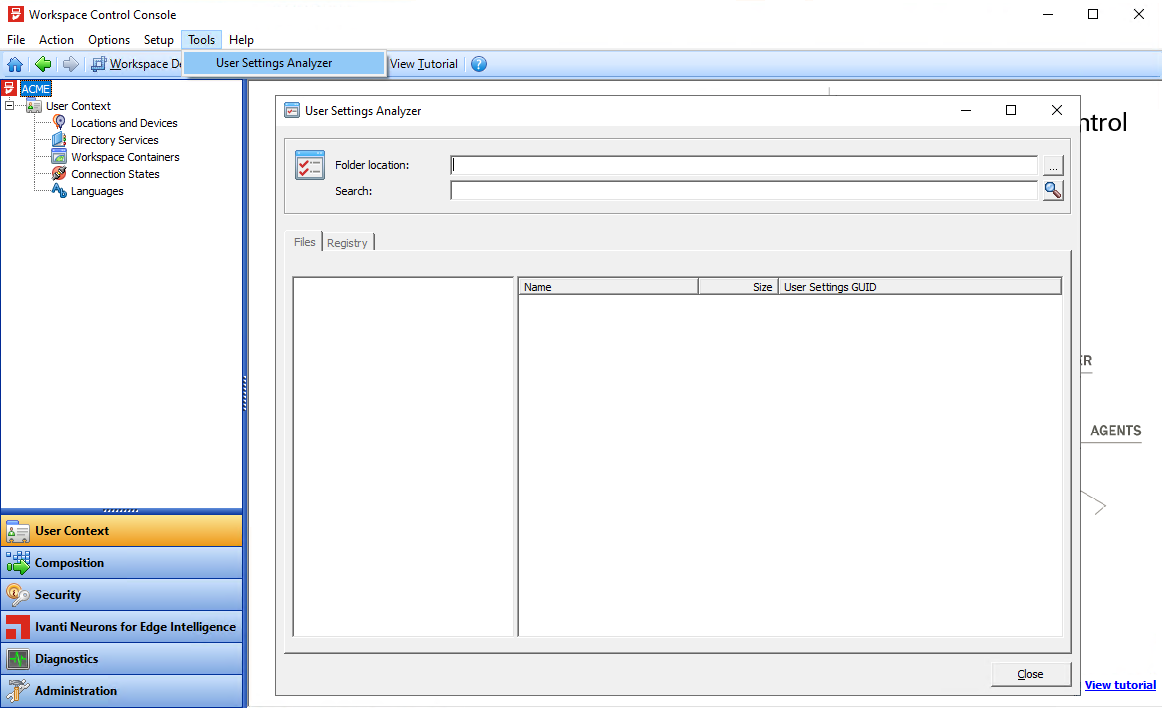
Task: Collapse the User Context tree node
Action: 9,106
